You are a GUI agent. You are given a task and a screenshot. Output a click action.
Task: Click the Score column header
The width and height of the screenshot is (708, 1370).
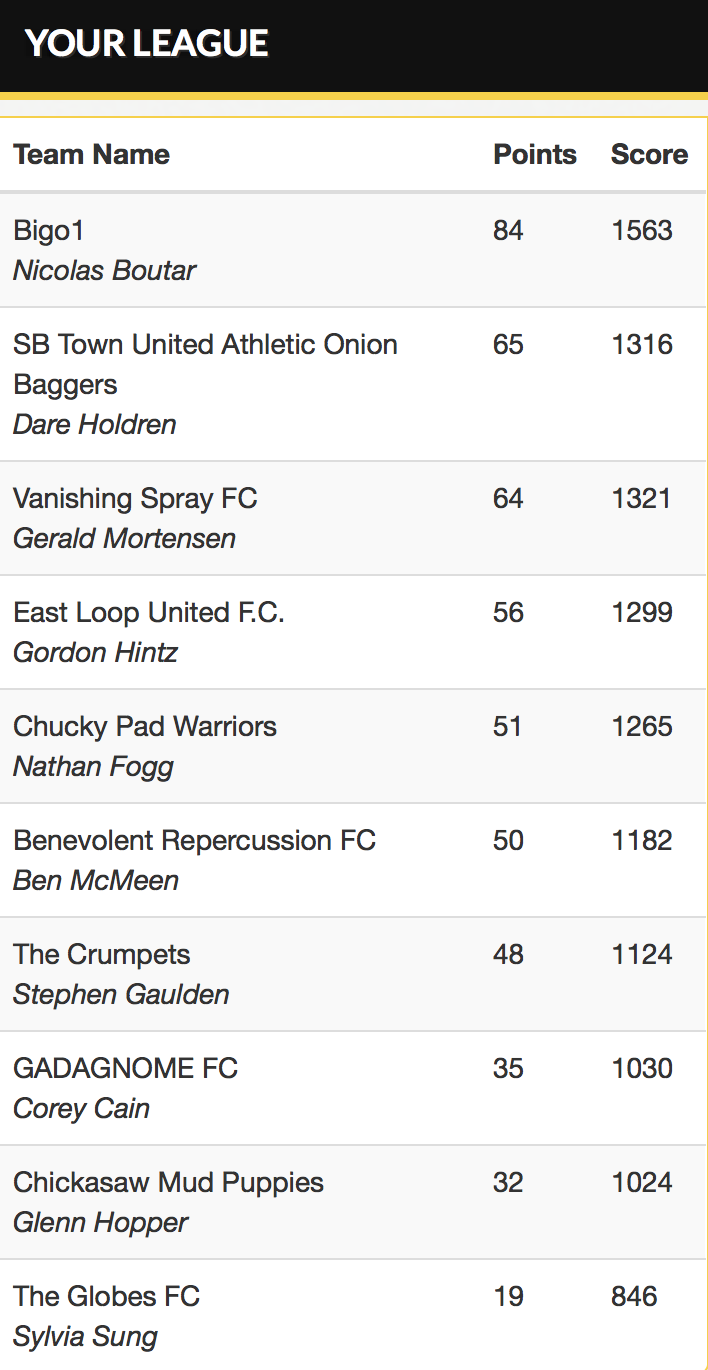(649, 154)
